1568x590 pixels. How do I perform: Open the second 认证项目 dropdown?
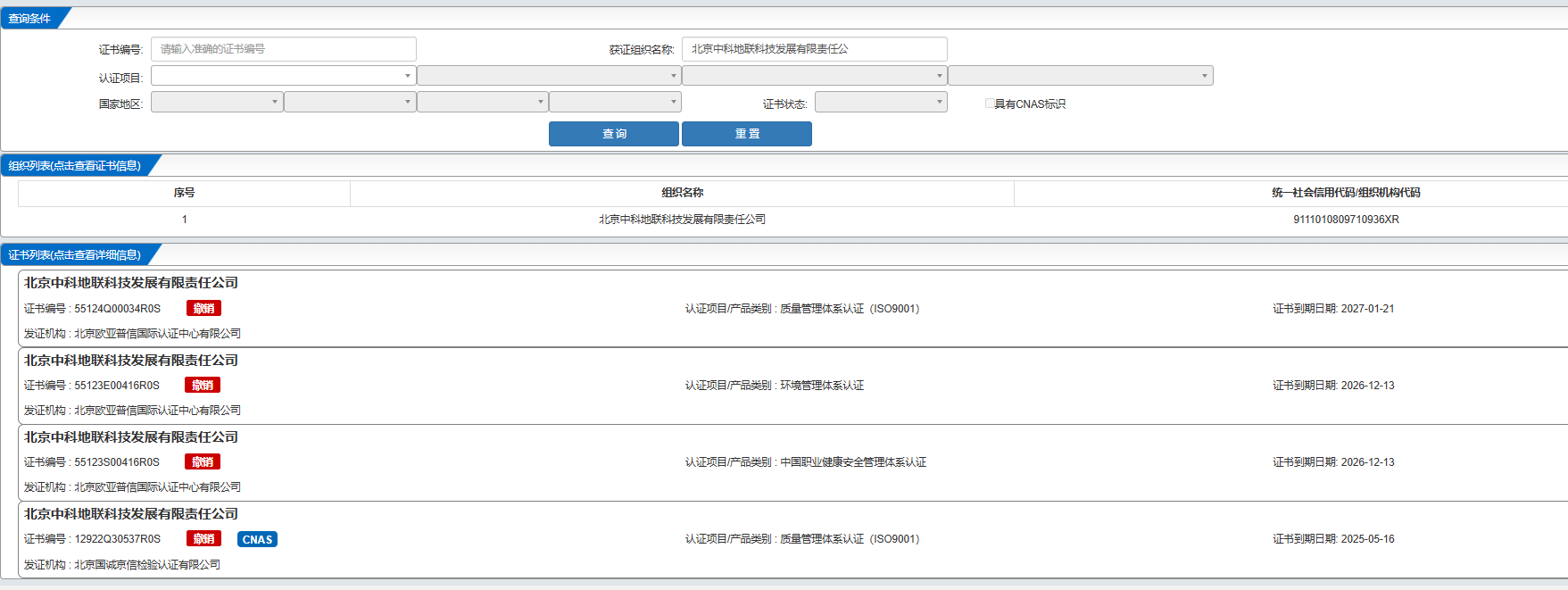coord(549,76)
